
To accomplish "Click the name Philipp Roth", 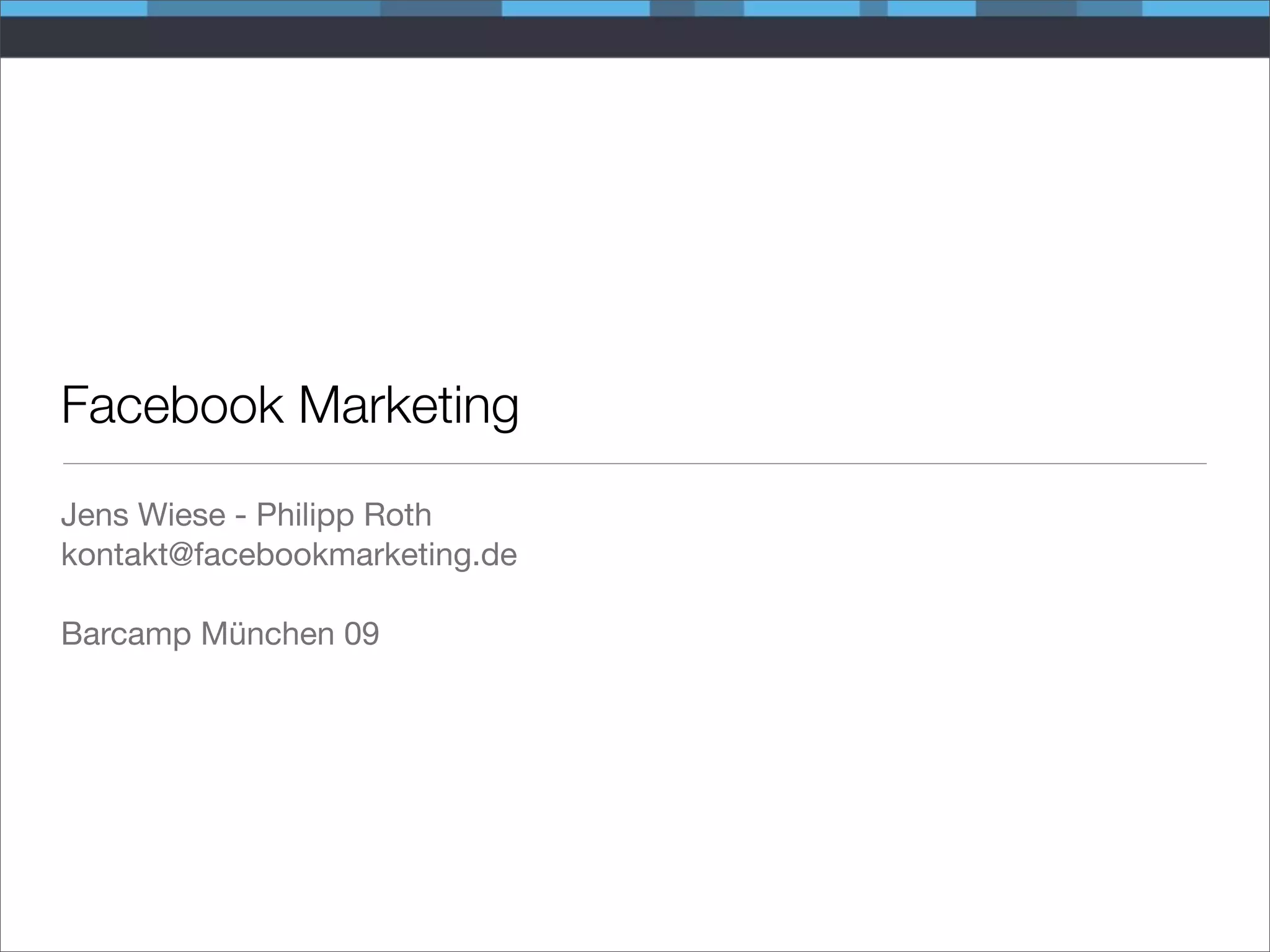I will pyautogui.click(x=344, y=514).
